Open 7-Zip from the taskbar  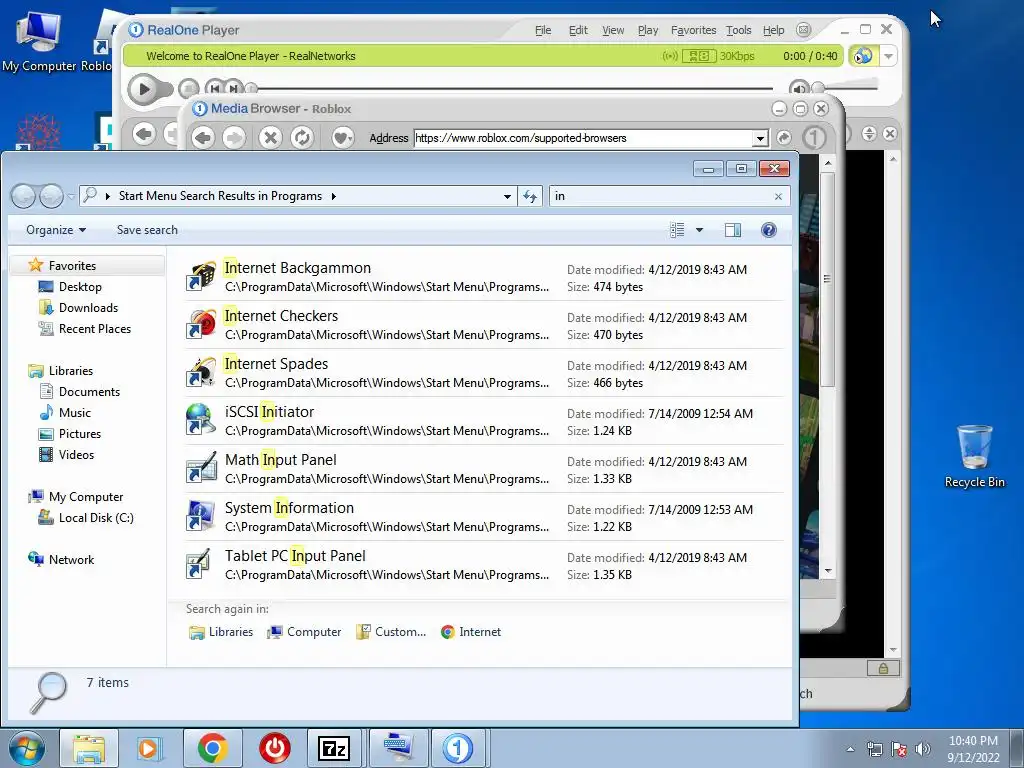pos(334,748)
